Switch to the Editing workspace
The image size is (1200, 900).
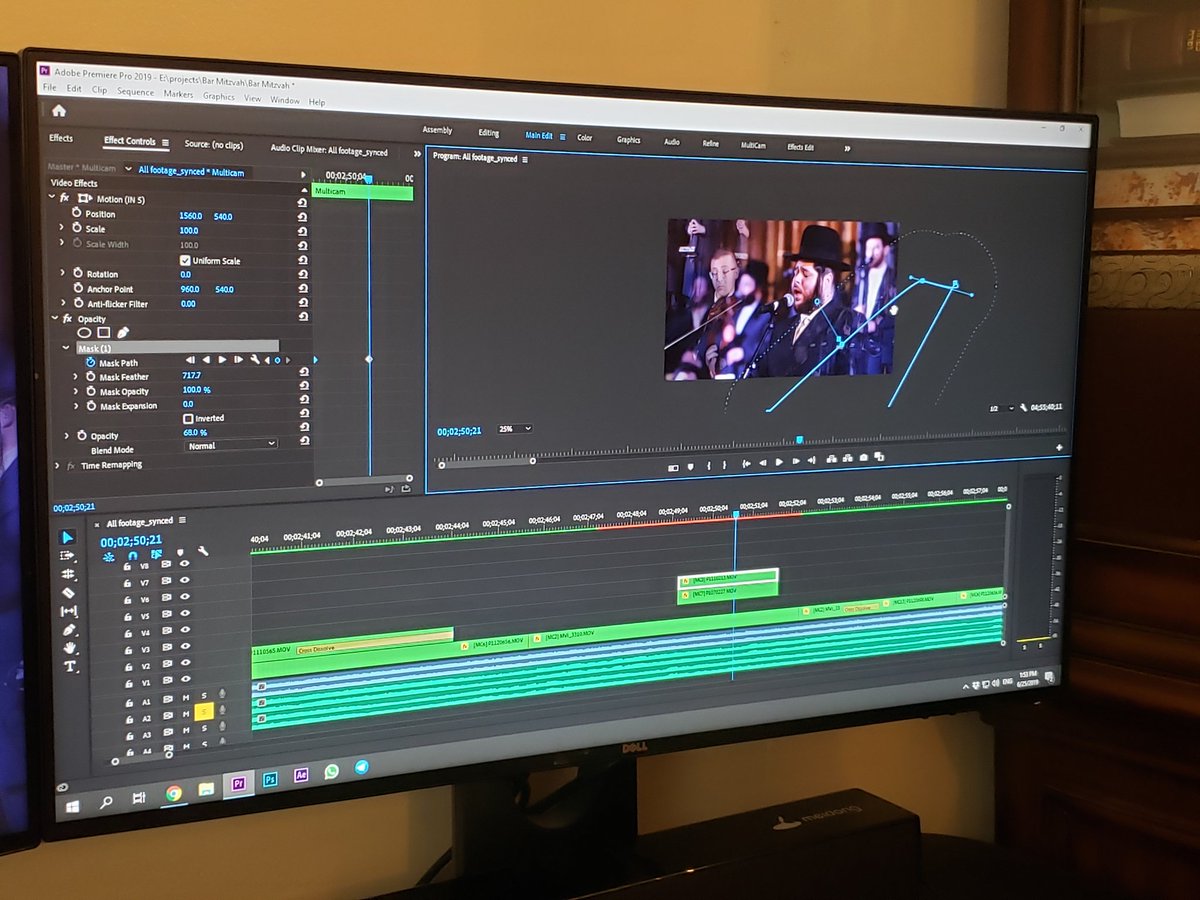tap(488, 133)
